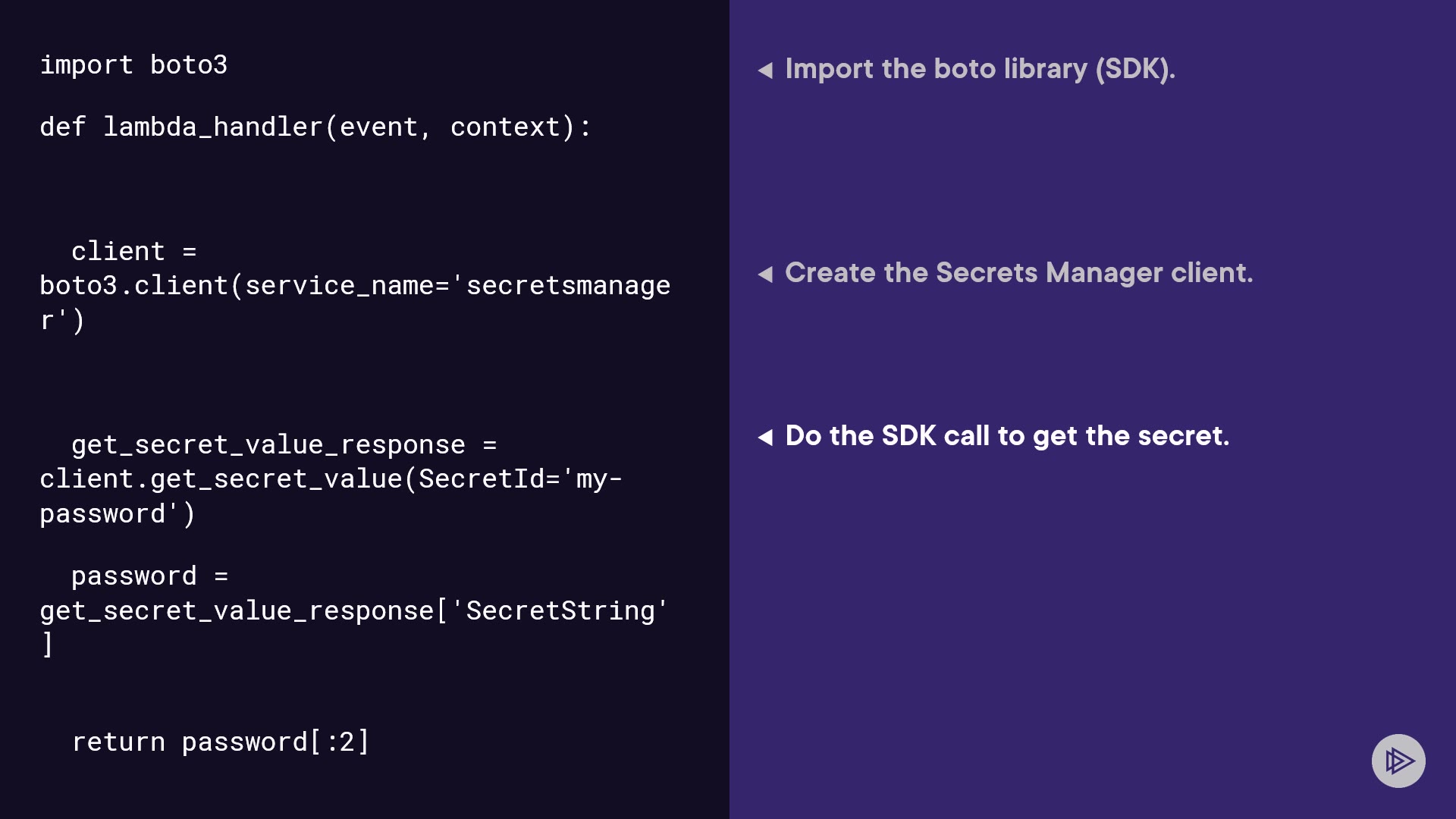Click the wrapped "r')" code fragment

click(62, 321)
